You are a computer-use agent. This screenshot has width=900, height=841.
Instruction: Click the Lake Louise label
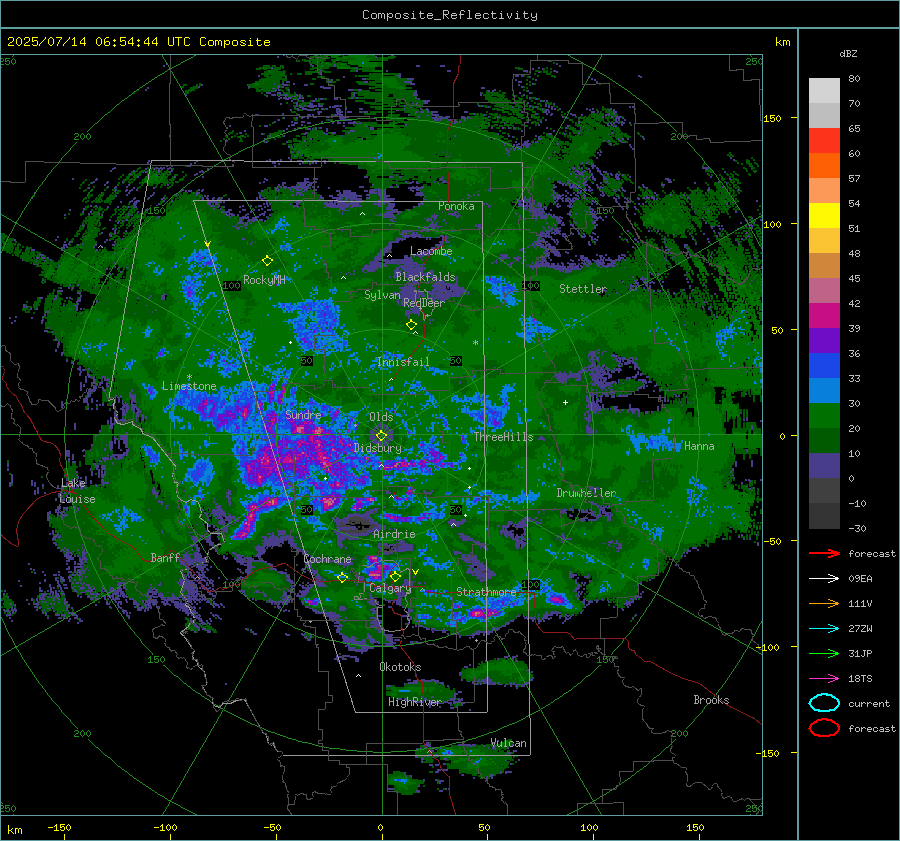[x=77, y=491]
